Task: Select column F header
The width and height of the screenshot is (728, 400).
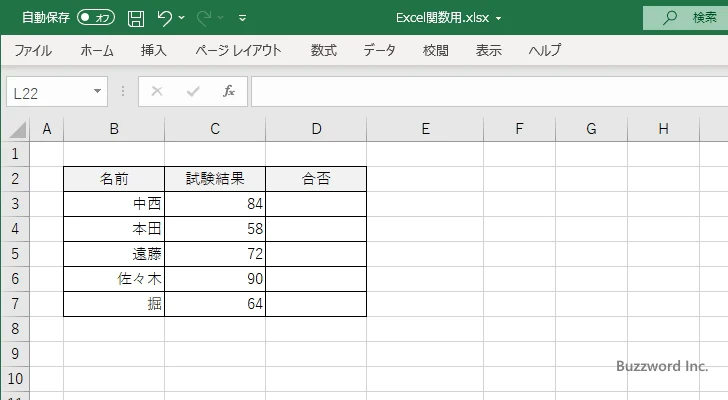Action: coord(519,129)
